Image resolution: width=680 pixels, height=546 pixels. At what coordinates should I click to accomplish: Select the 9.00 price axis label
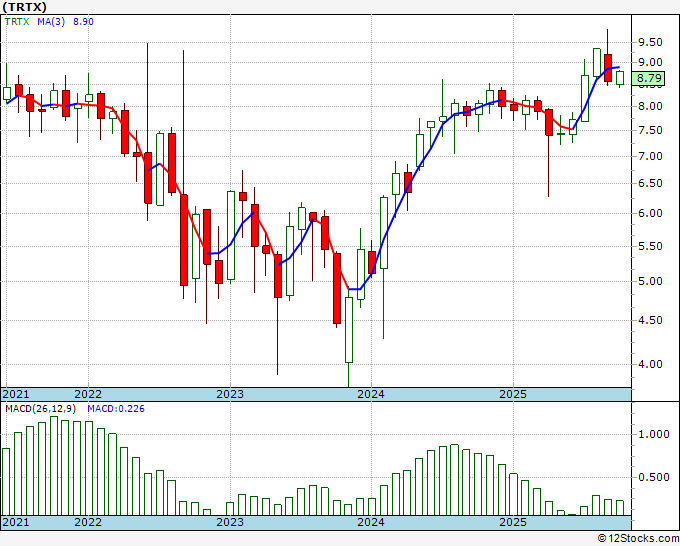(650, 62)
